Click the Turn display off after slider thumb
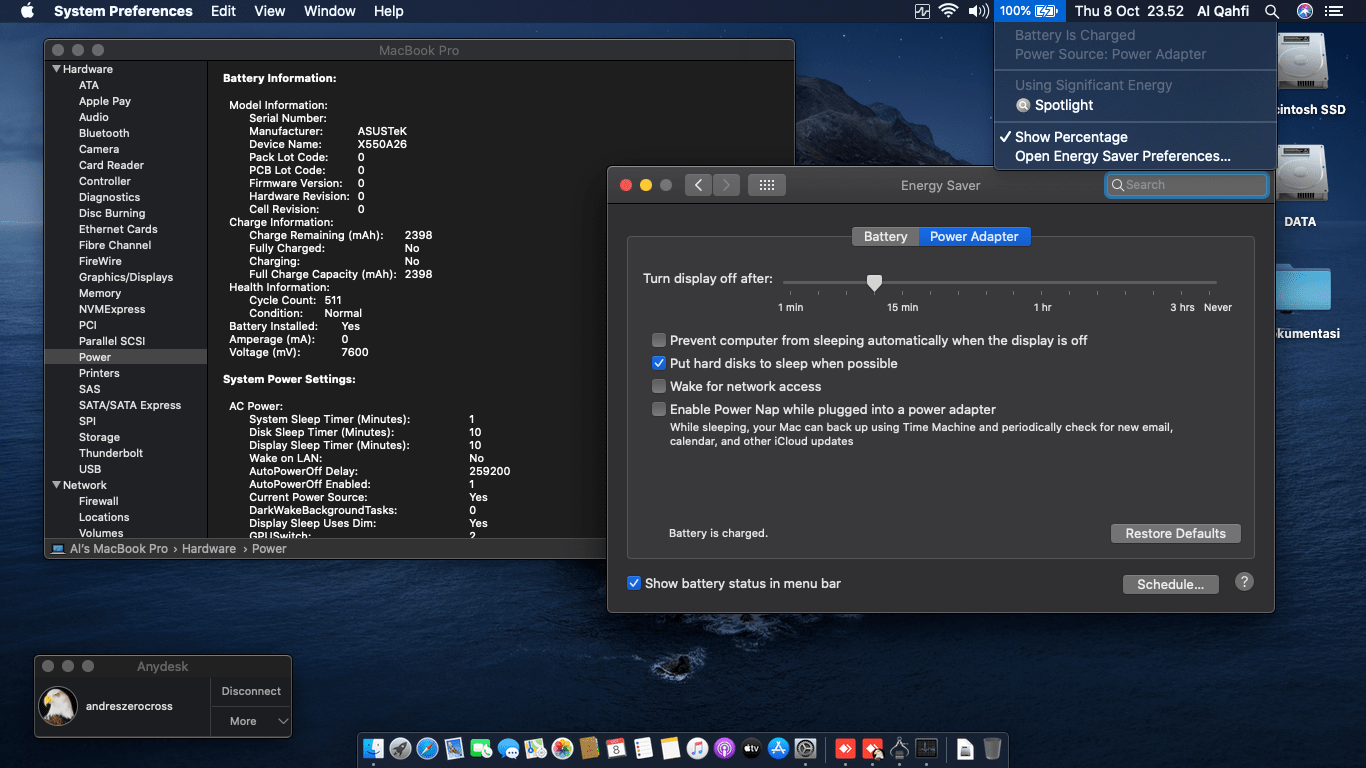The image size is (1366, 768). coord(874,283)
